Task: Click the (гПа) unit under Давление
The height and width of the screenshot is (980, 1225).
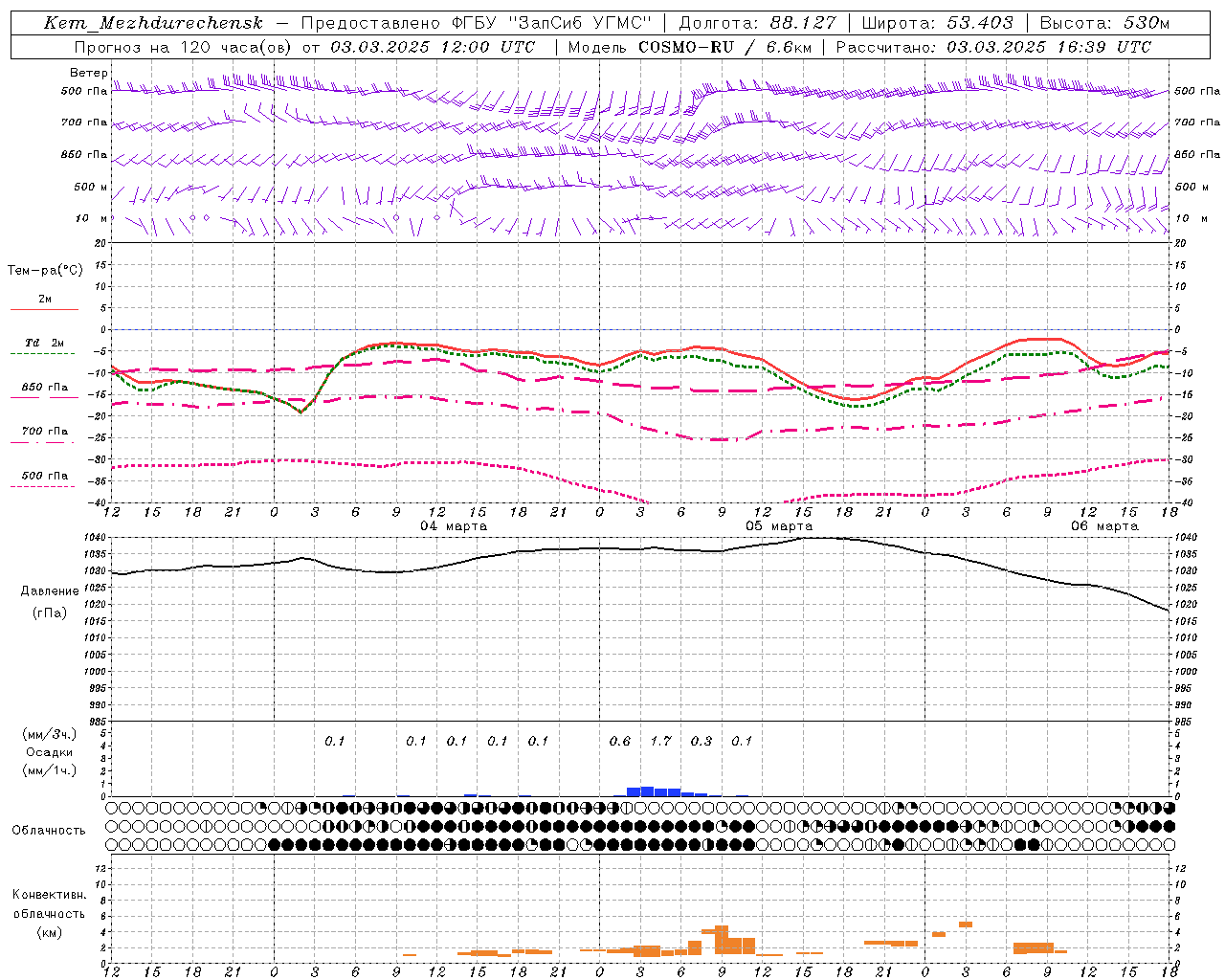Action: 50,613
